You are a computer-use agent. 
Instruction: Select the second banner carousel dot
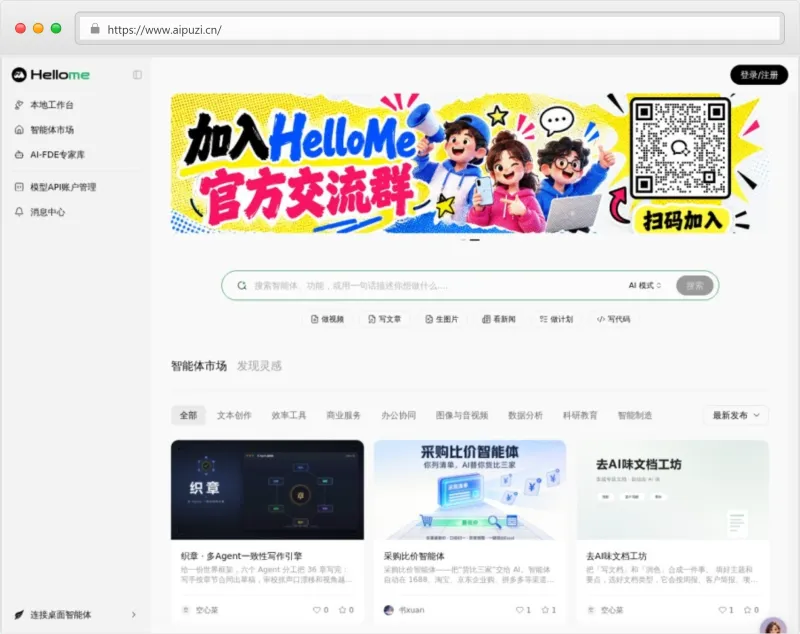pos(475,240)
